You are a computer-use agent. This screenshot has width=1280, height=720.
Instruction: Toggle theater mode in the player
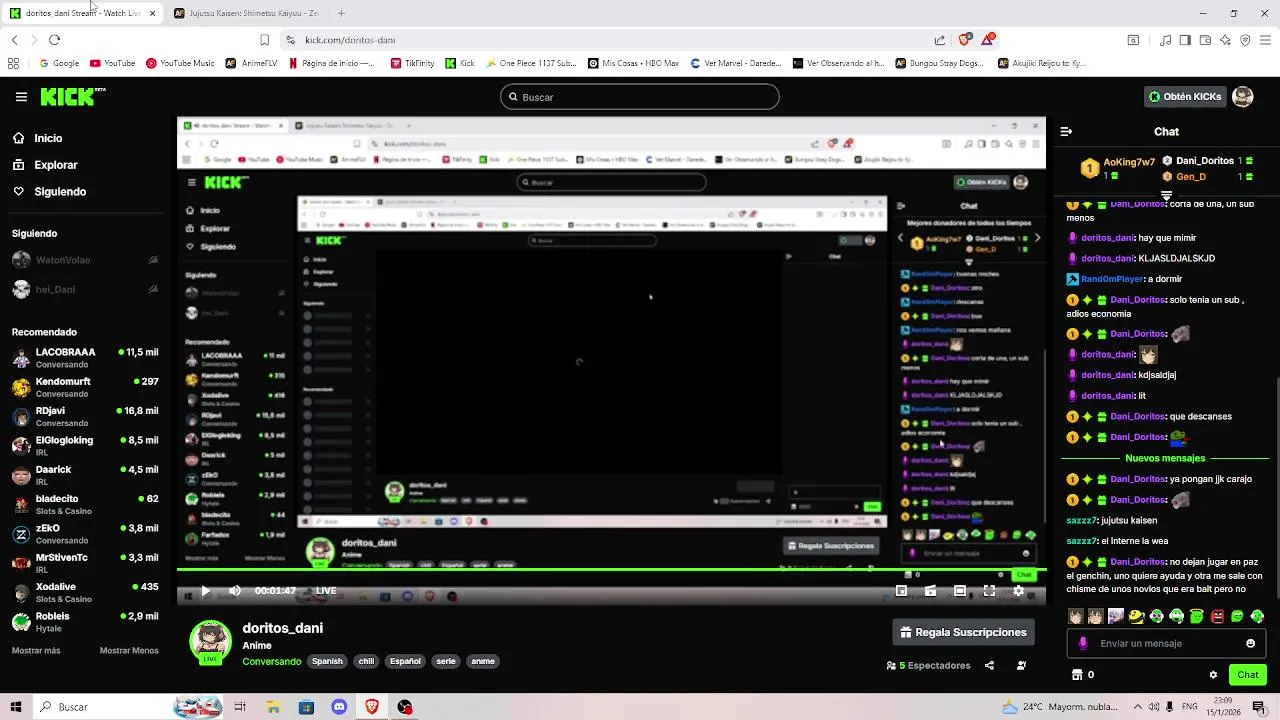(960, 591)
